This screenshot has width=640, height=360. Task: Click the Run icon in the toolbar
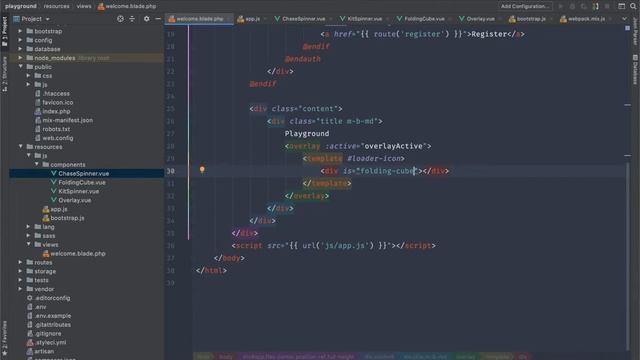pyautogui.click(x=561, y=6)
